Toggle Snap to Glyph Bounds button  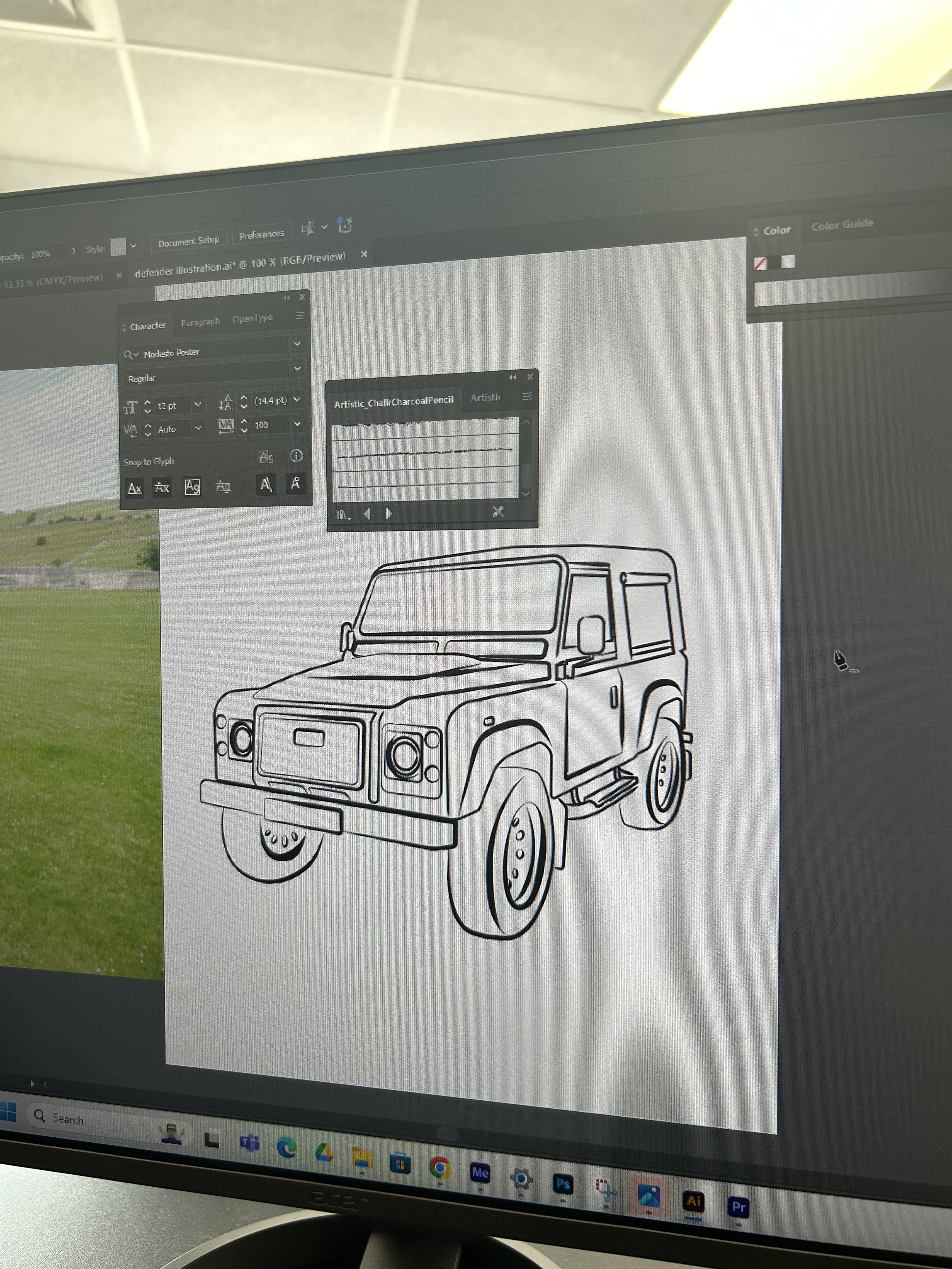[x=192, y=487]
